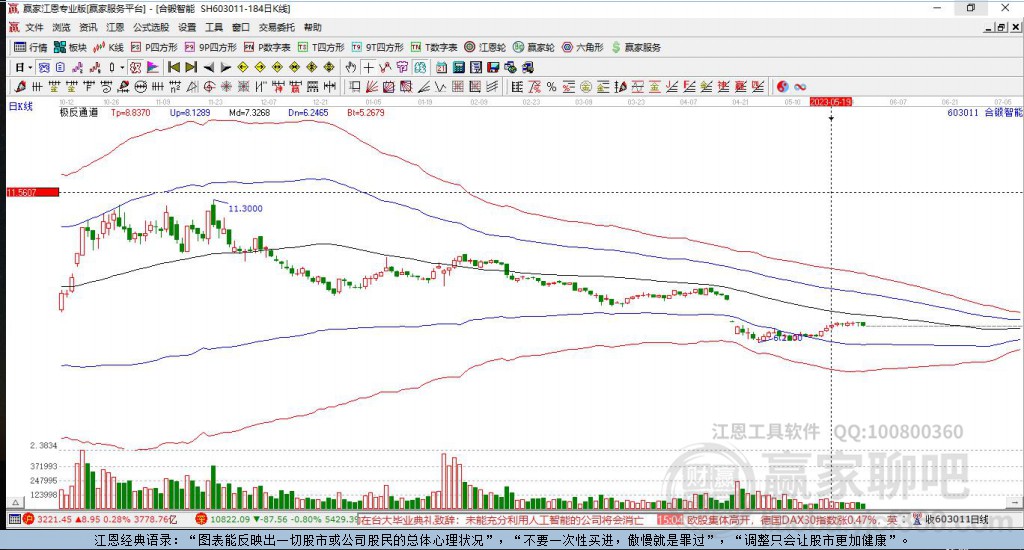This screenshot has width=1024, height=550.
Task: Click the Tp=8.8370 indicator value
Action: point(131,112)
